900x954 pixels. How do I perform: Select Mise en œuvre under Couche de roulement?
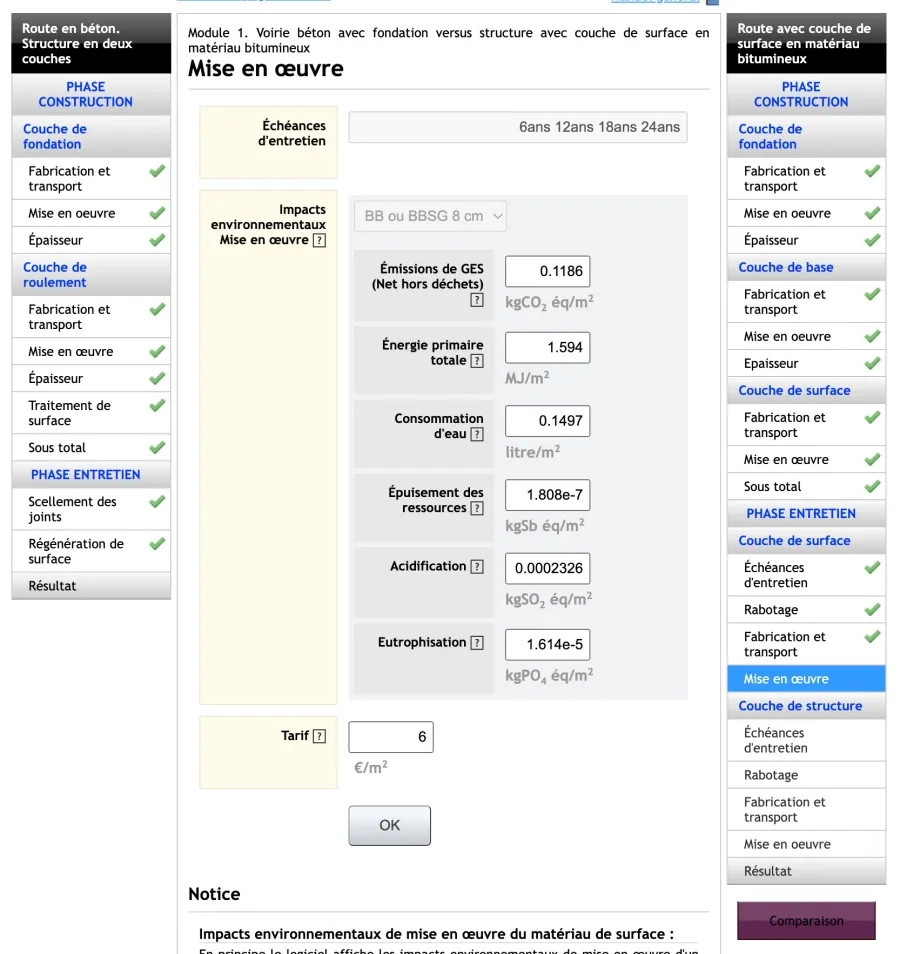(91, 352)
